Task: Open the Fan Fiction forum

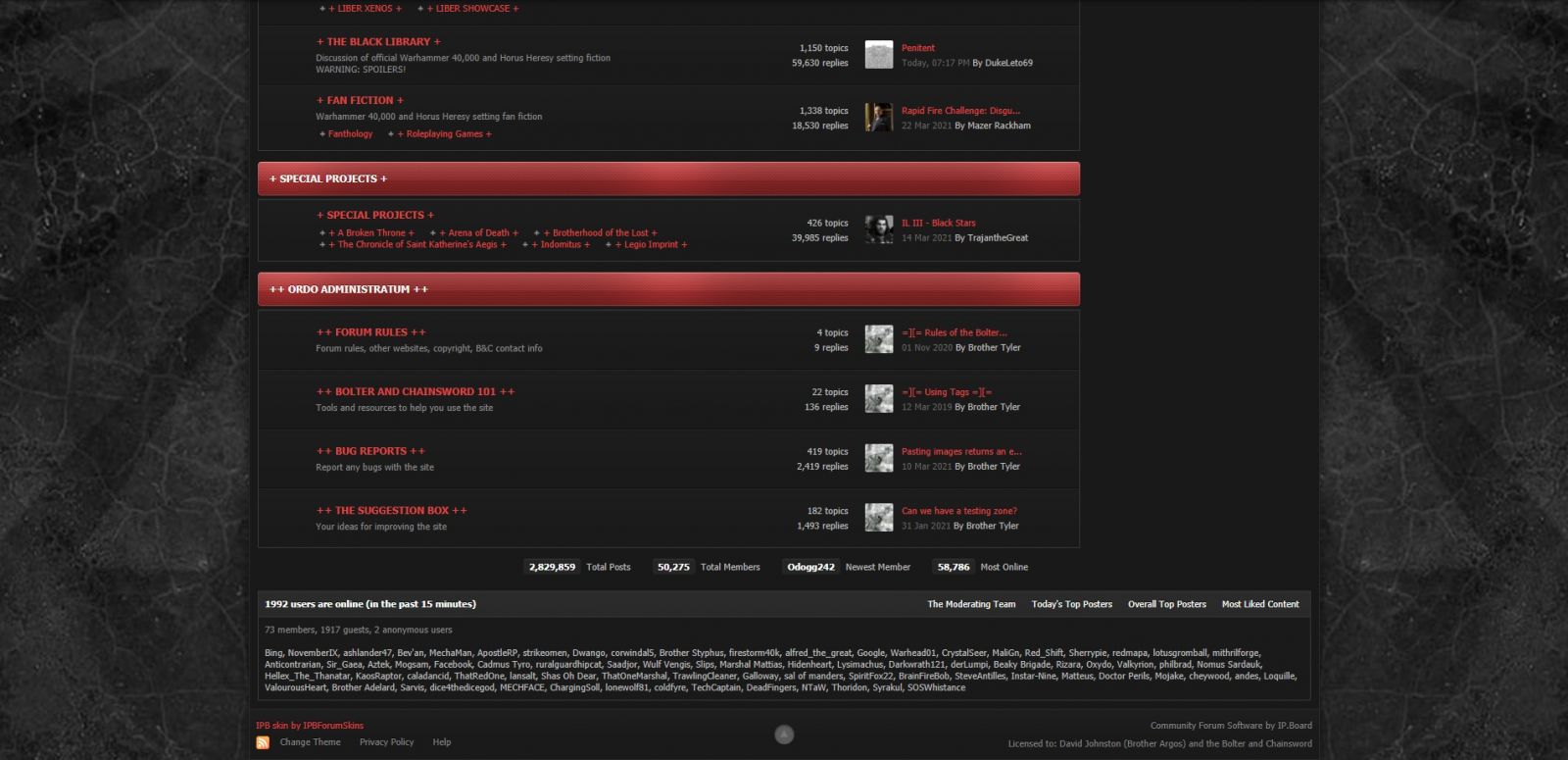Action: pyautogui.click(x=360, y=100)
